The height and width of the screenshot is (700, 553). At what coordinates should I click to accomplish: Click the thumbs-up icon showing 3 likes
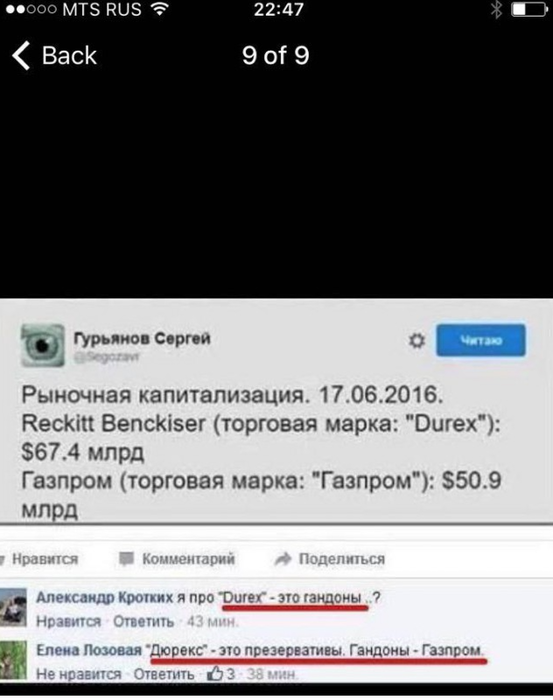click(215, 673)
